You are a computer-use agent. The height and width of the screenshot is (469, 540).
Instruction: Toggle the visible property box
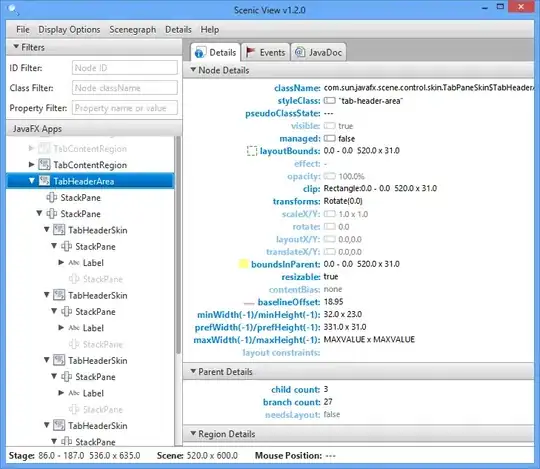click(x=330, y=126)
